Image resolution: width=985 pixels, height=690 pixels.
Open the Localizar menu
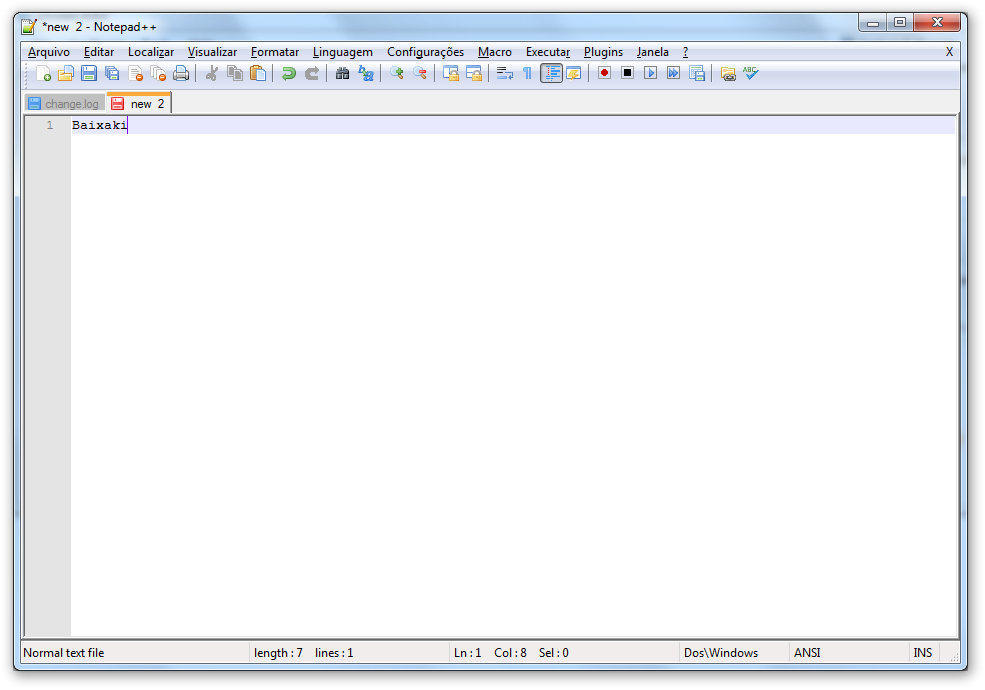coord(151,52)
